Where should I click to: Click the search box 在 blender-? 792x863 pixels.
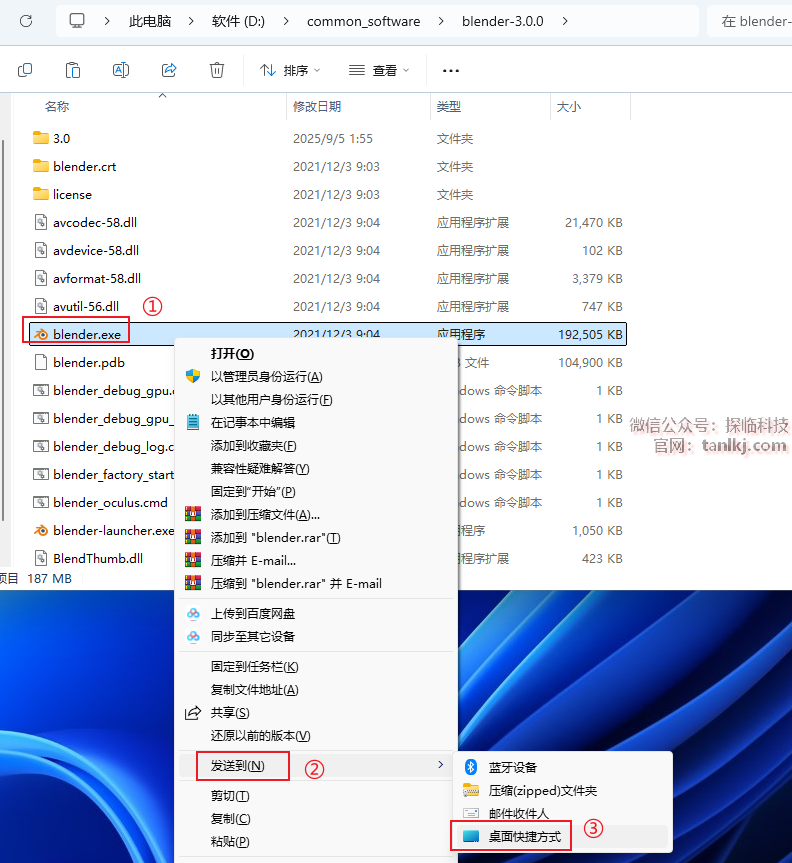point(750,21)
